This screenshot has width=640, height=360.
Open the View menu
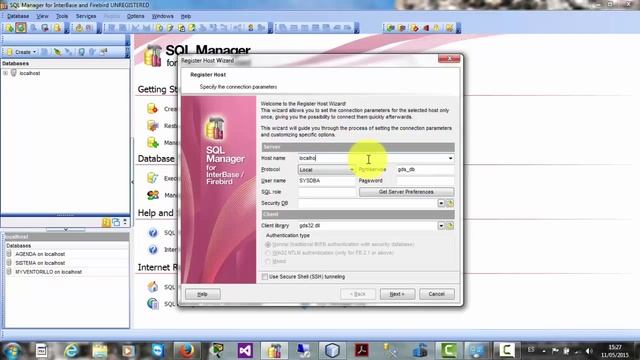tap(42, 16)
